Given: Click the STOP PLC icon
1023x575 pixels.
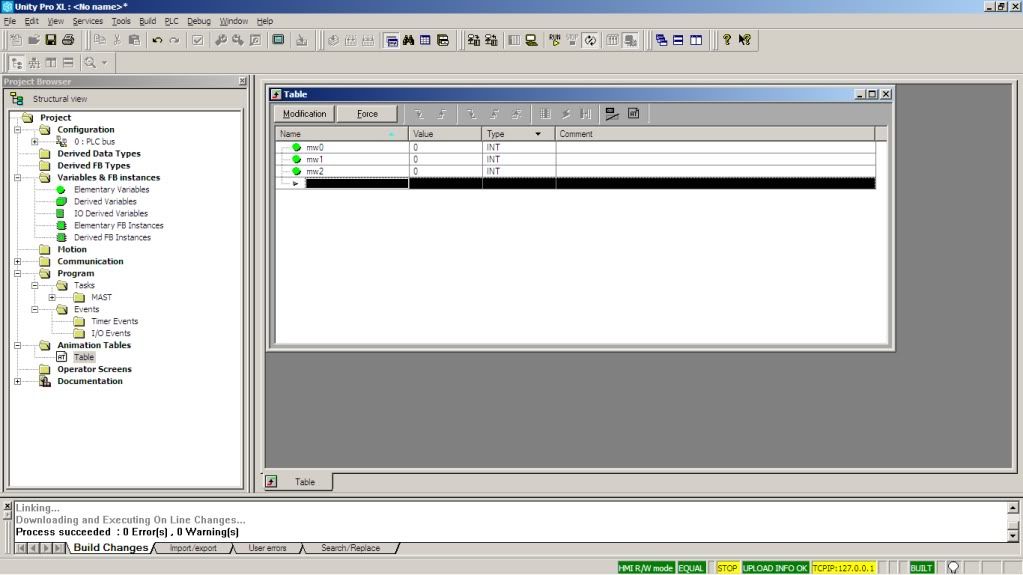Looking at the screenshot, I should [x=572, y=40].
